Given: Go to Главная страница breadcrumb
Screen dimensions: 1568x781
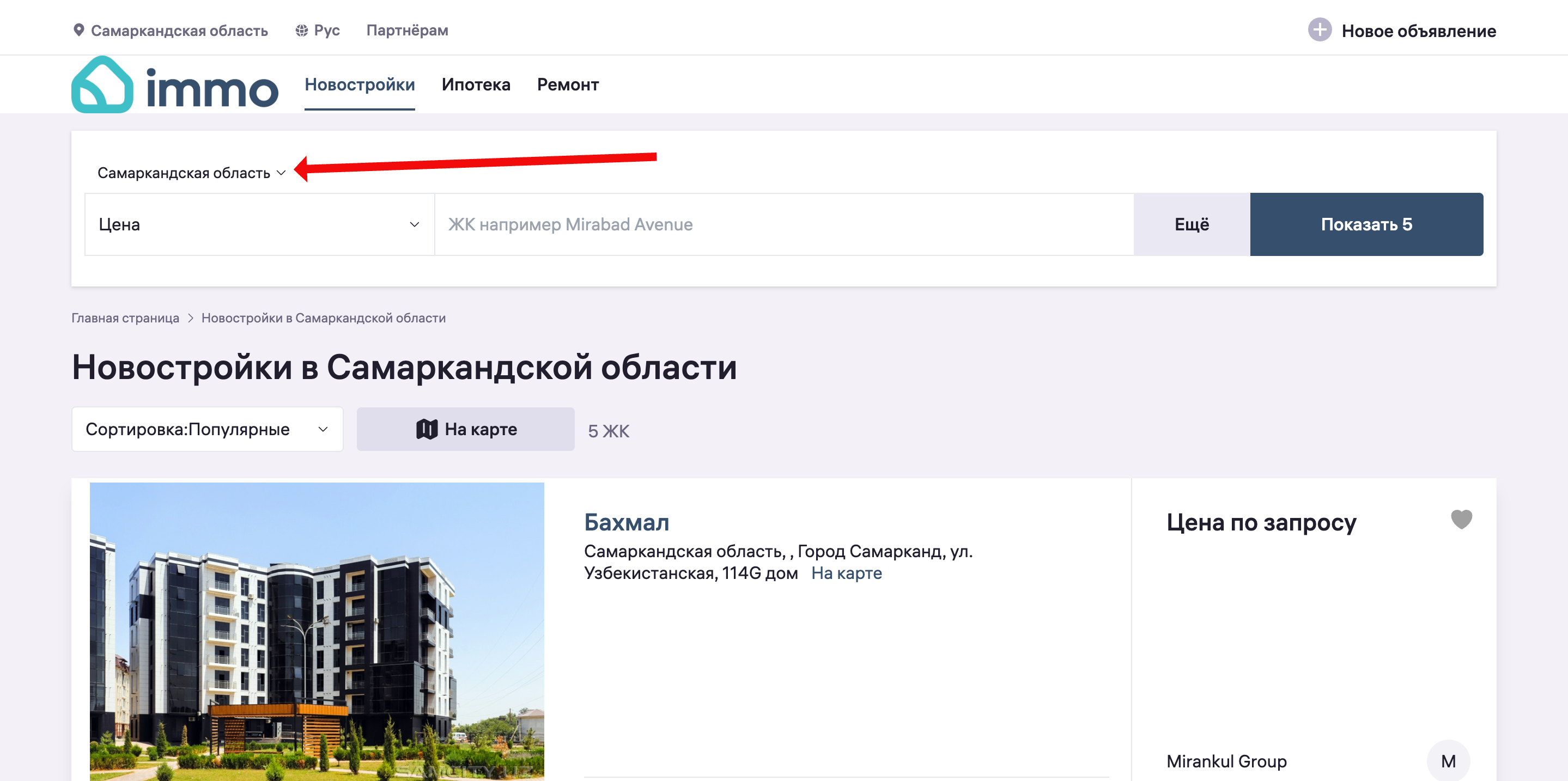Looking at the screenshot, I should [x=125, y=318].
